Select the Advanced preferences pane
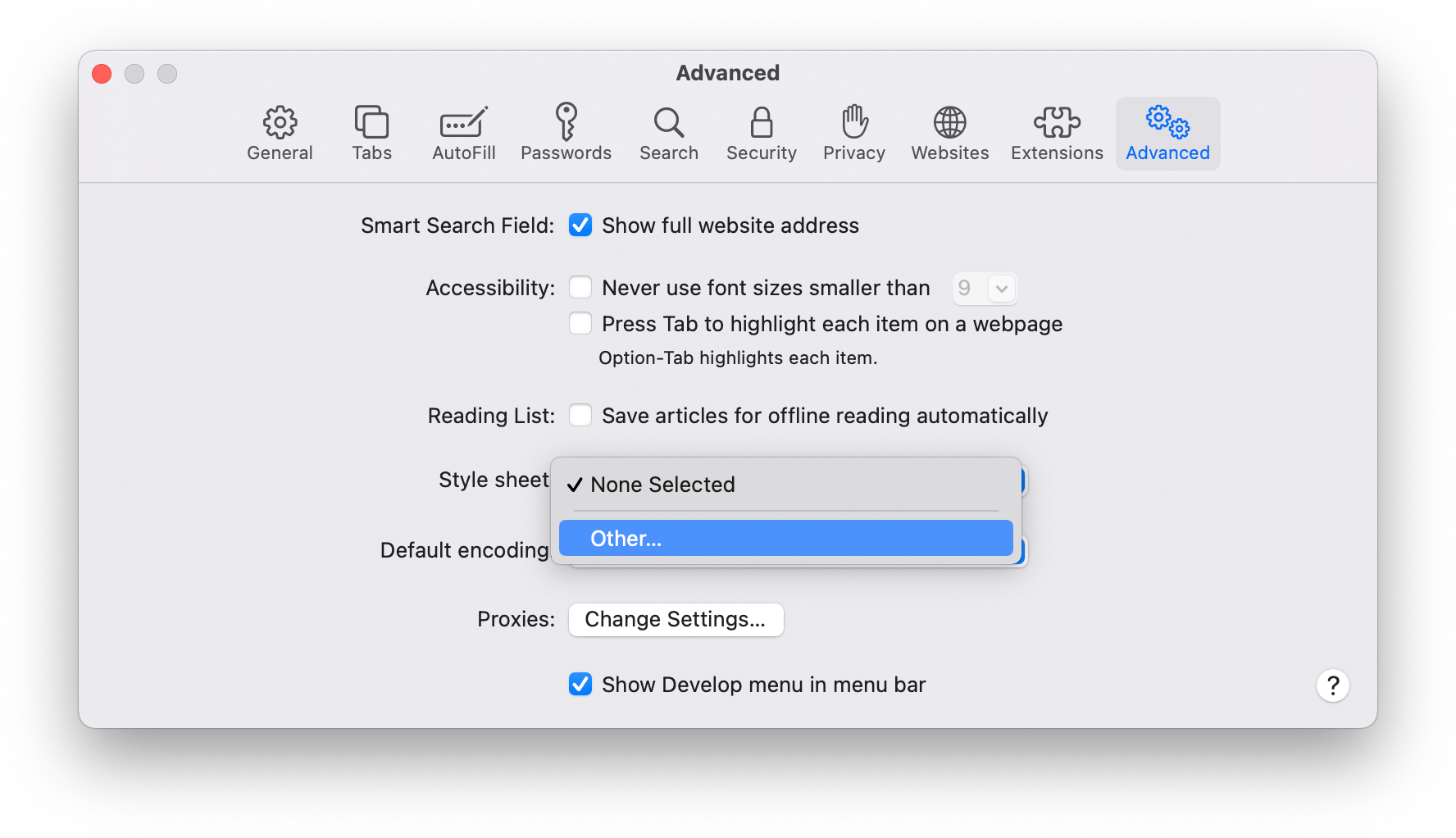 [x=1167, y=134]
